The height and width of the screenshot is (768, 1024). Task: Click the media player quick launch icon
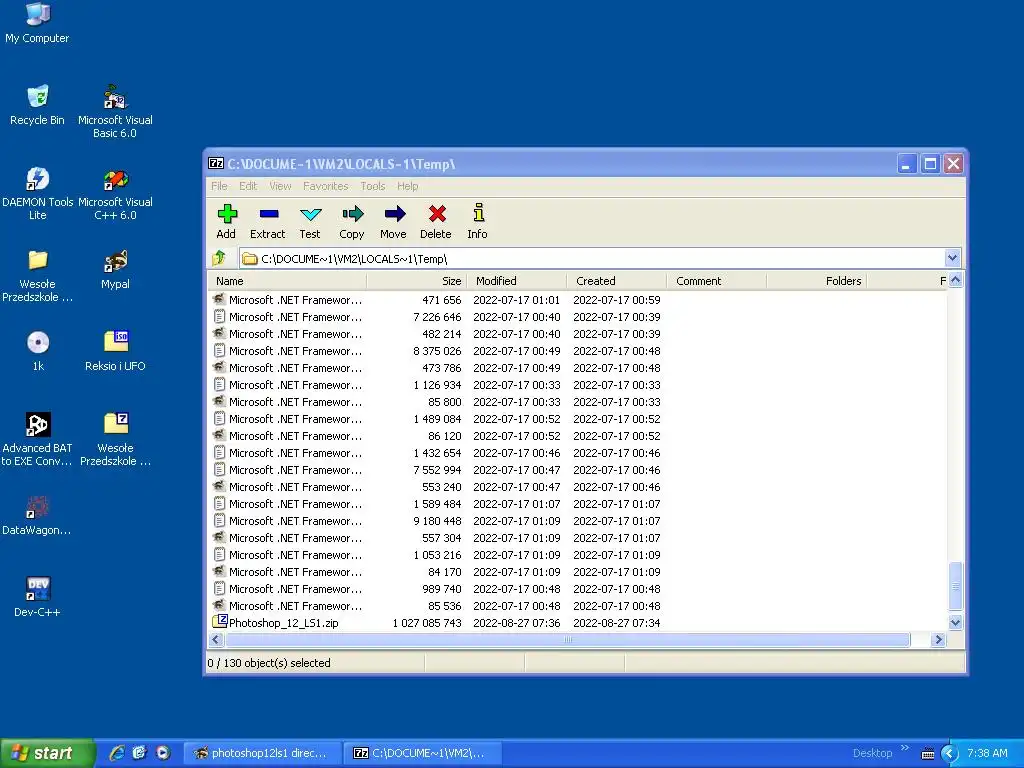163,753
